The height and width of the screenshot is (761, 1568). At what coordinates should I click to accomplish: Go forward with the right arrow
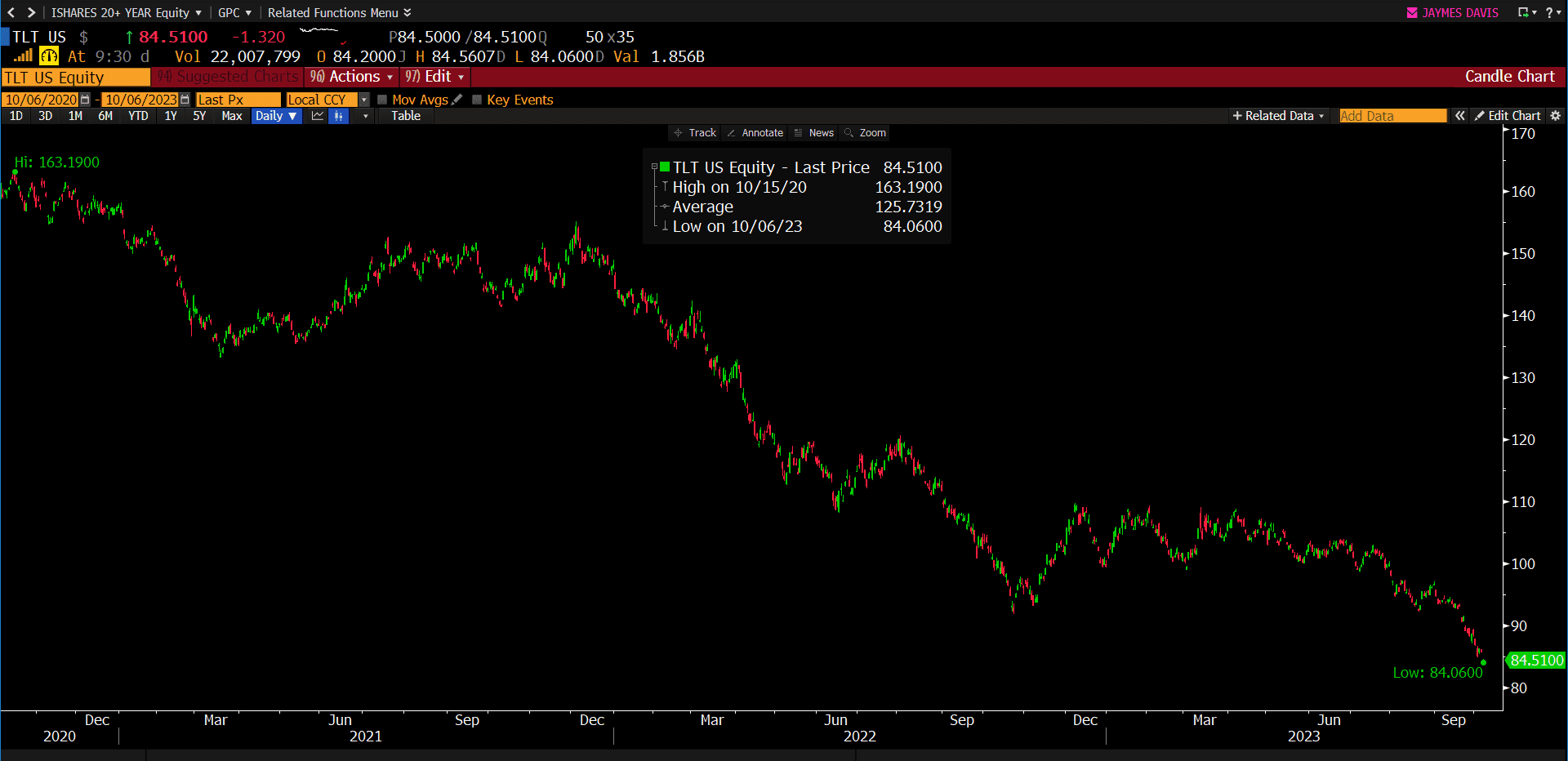[x=31, y=12]
